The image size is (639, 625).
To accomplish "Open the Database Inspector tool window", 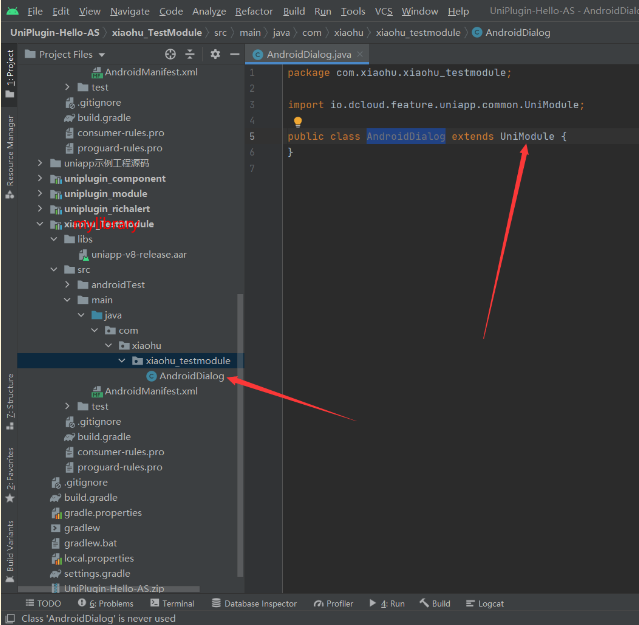I will point(254,603).
